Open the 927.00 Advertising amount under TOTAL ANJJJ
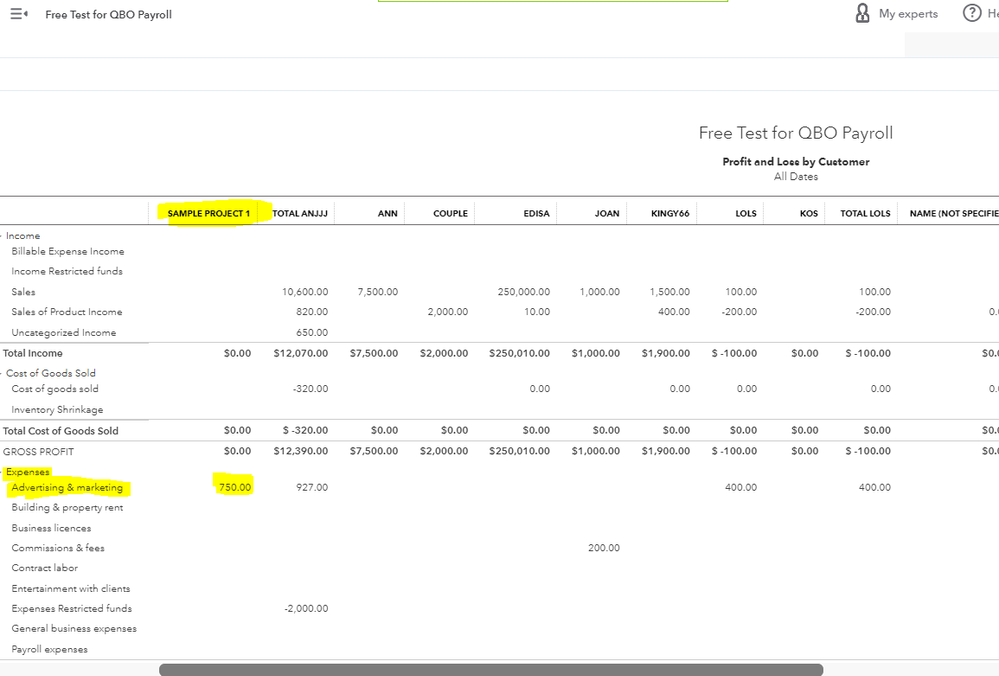 [312, 487]
